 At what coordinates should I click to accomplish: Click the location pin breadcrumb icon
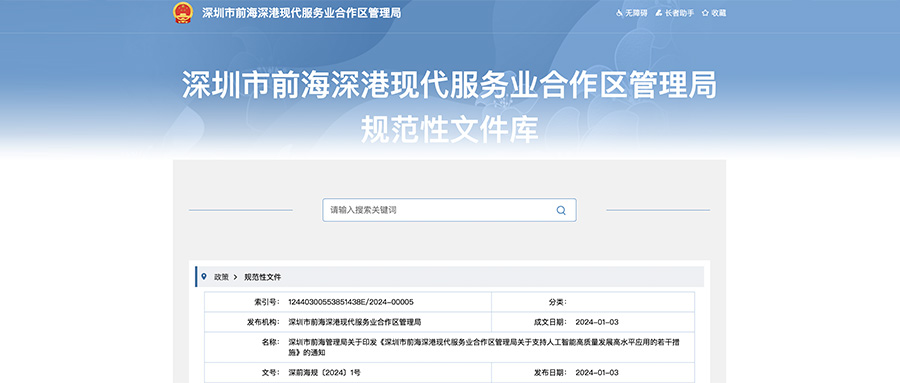[204, 276]
